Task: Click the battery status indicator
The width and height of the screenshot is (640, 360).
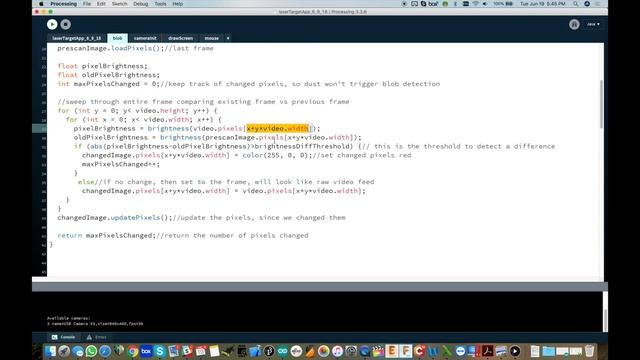Action: 503,4
